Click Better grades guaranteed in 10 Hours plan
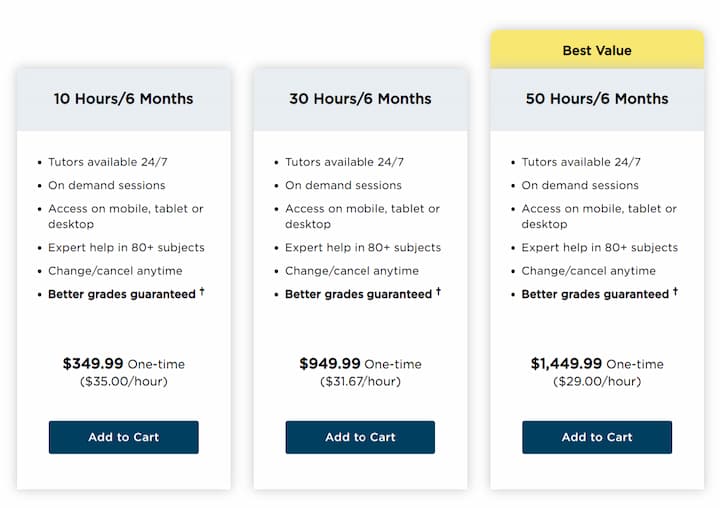Viewport: 720px width, 508px height. tap(122, 294)
